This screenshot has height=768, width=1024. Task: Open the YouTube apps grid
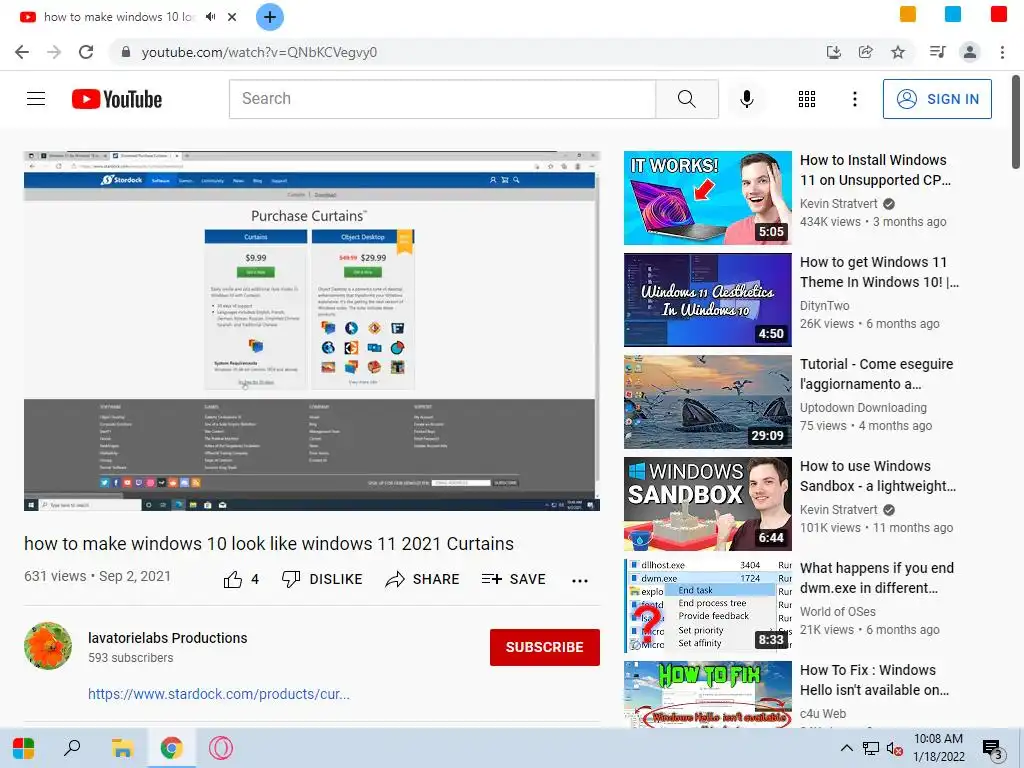[807, 99]
